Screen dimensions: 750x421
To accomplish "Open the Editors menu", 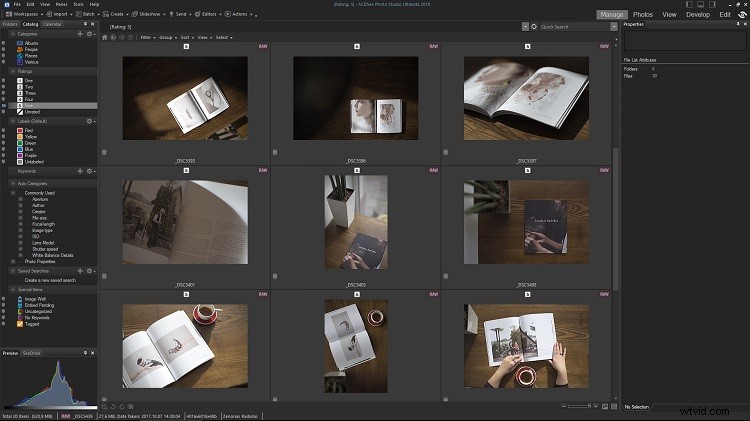I will (x=208, y=14).
